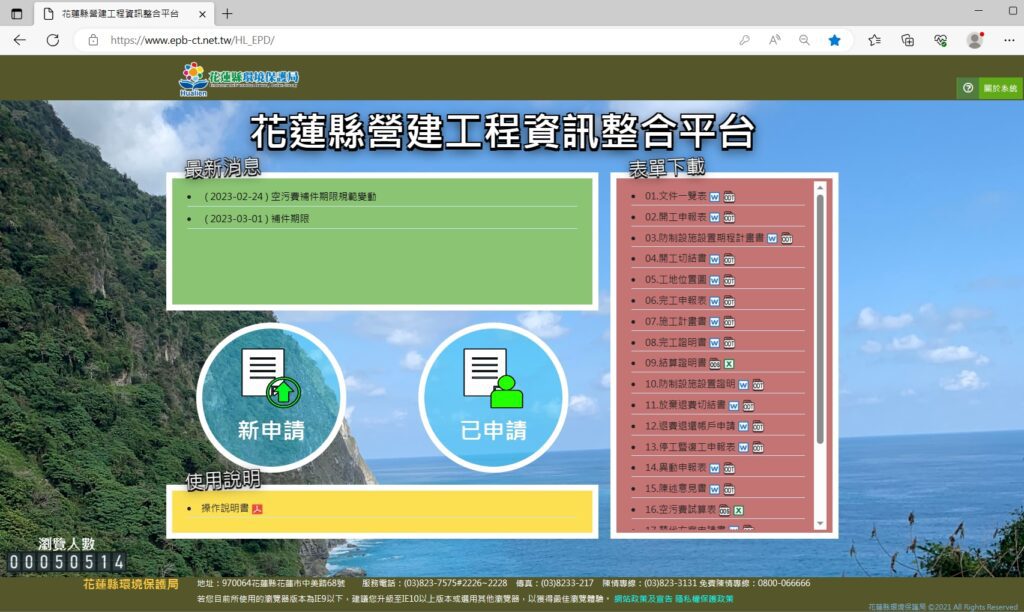Open the browser essentials heartbeat icon
Screen dimensions: 1024x612
[941, 40]
